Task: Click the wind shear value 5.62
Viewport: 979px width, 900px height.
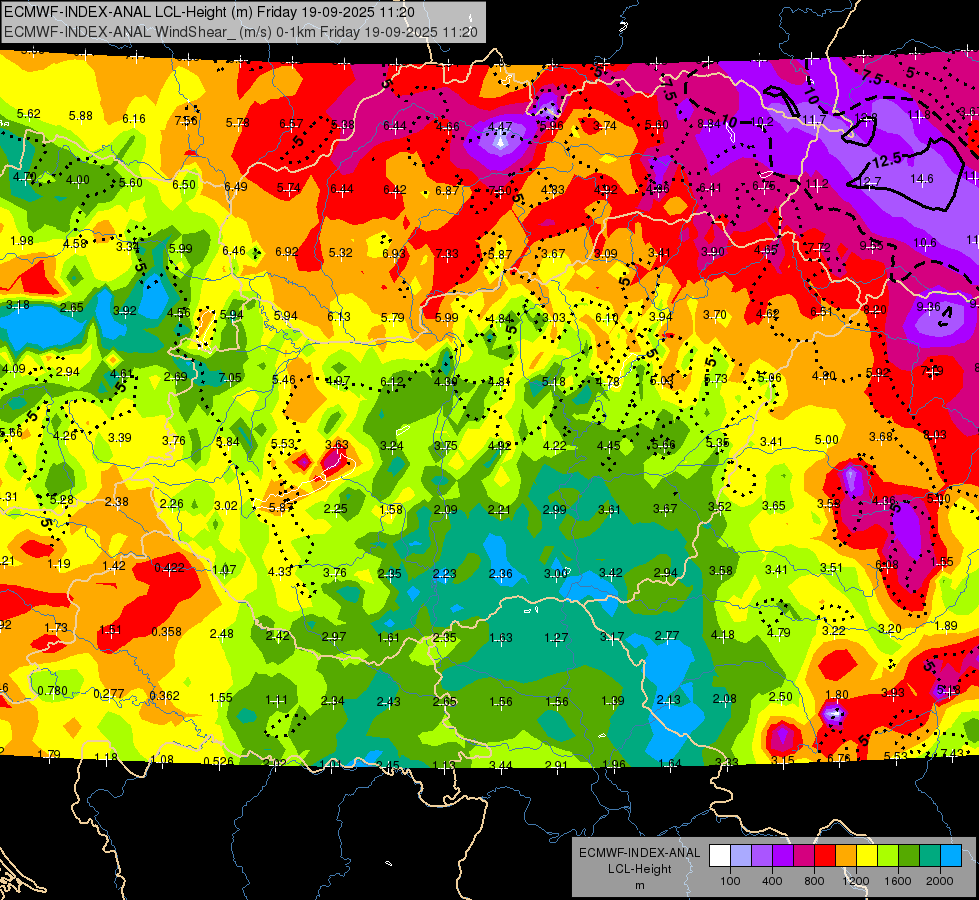Action: tap(29, 114)
